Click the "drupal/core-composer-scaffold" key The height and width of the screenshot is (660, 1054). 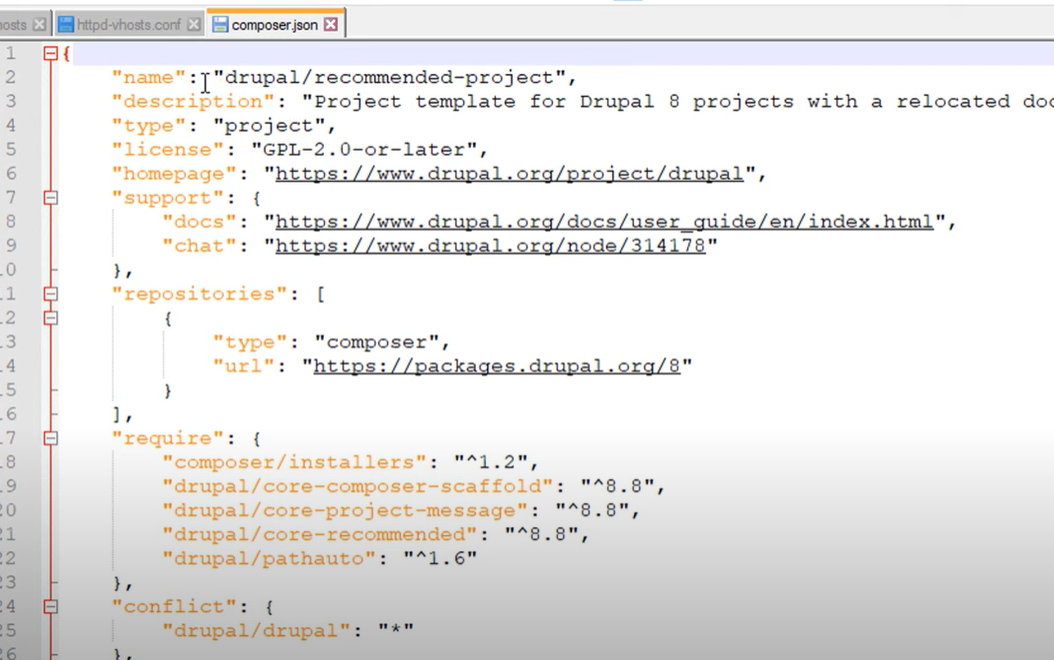358,486
